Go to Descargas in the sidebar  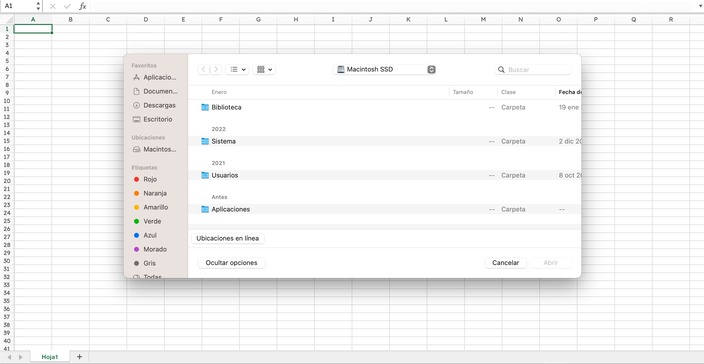[x=154, y=105]
